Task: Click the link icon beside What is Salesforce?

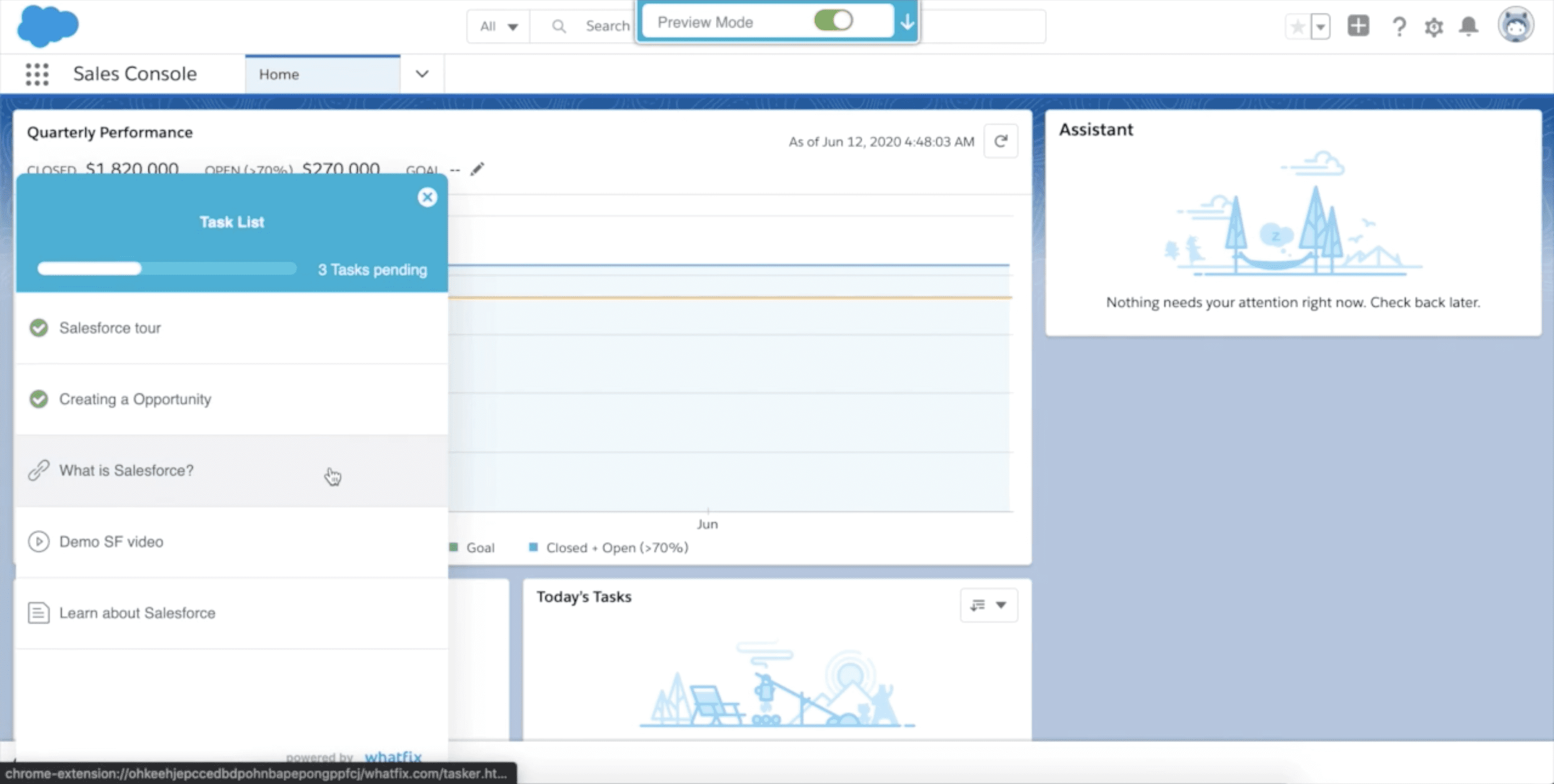Action: point(39,471)
